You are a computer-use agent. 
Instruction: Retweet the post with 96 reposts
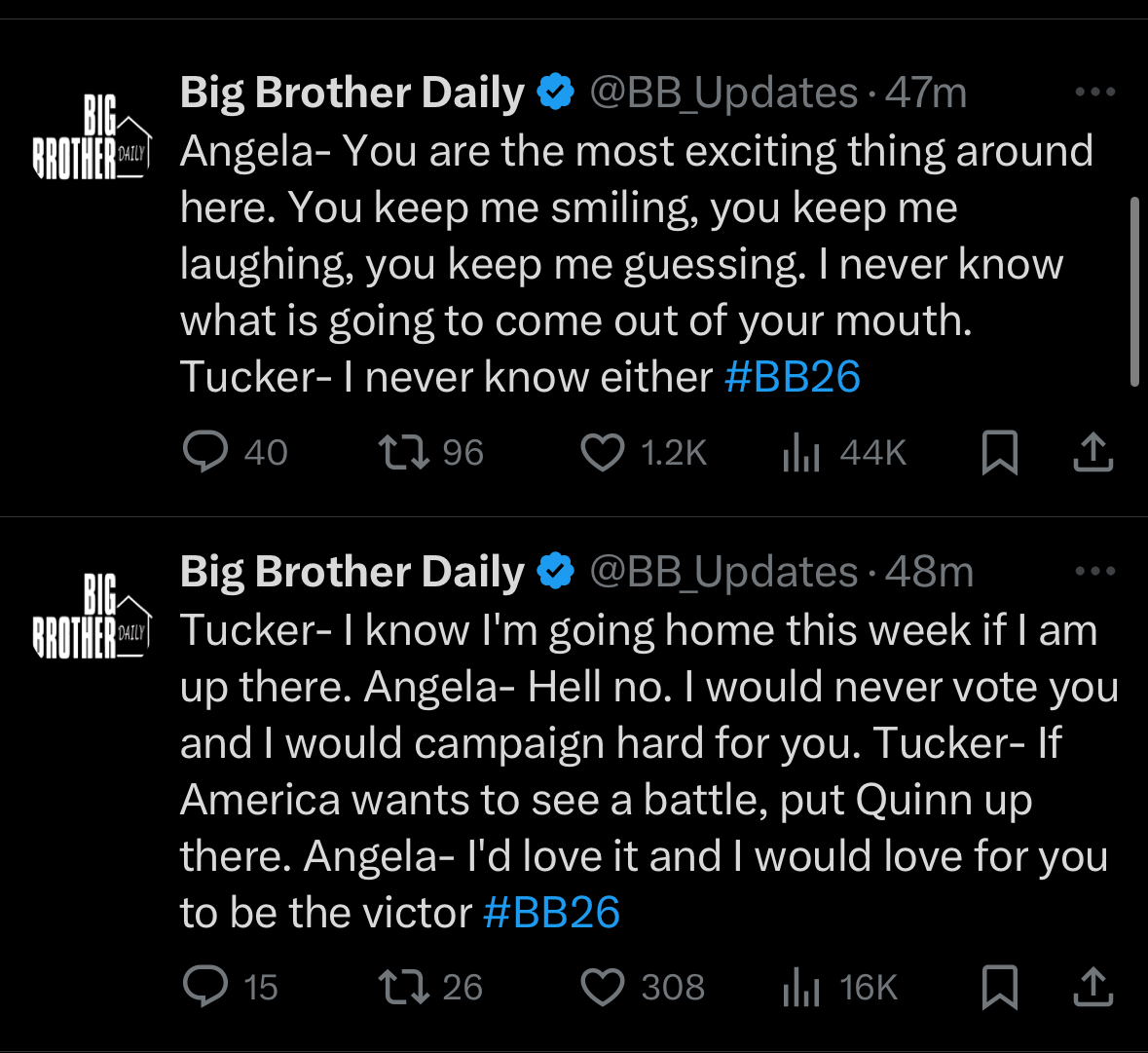403,452
